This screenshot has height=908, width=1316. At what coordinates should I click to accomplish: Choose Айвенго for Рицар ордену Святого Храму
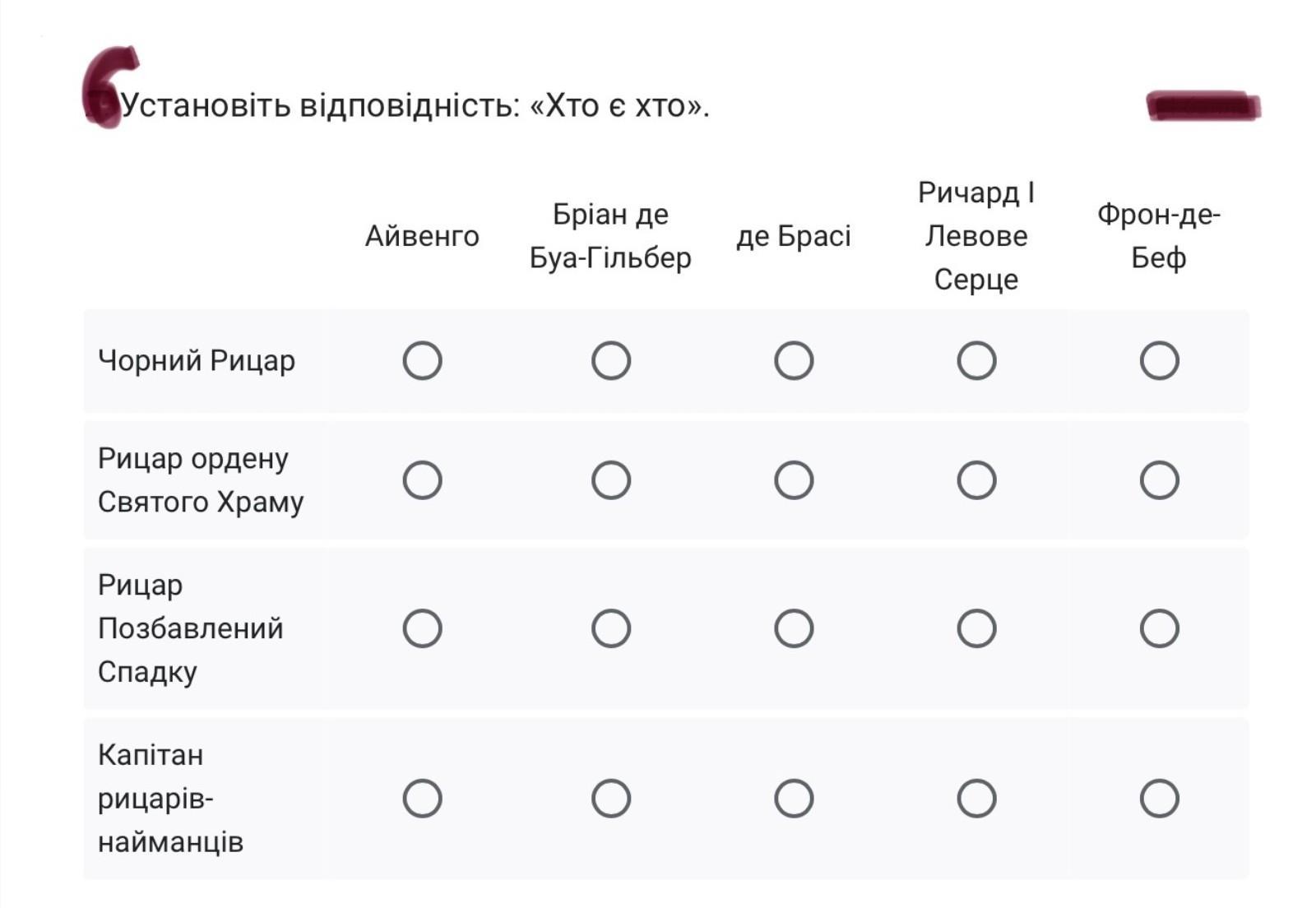pos(422,479)
